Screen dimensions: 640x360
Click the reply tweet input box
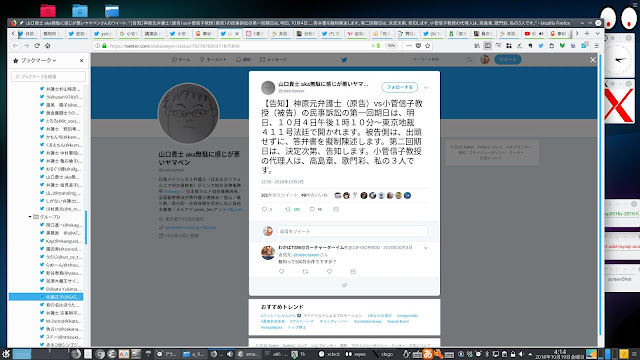coord(352,231)
